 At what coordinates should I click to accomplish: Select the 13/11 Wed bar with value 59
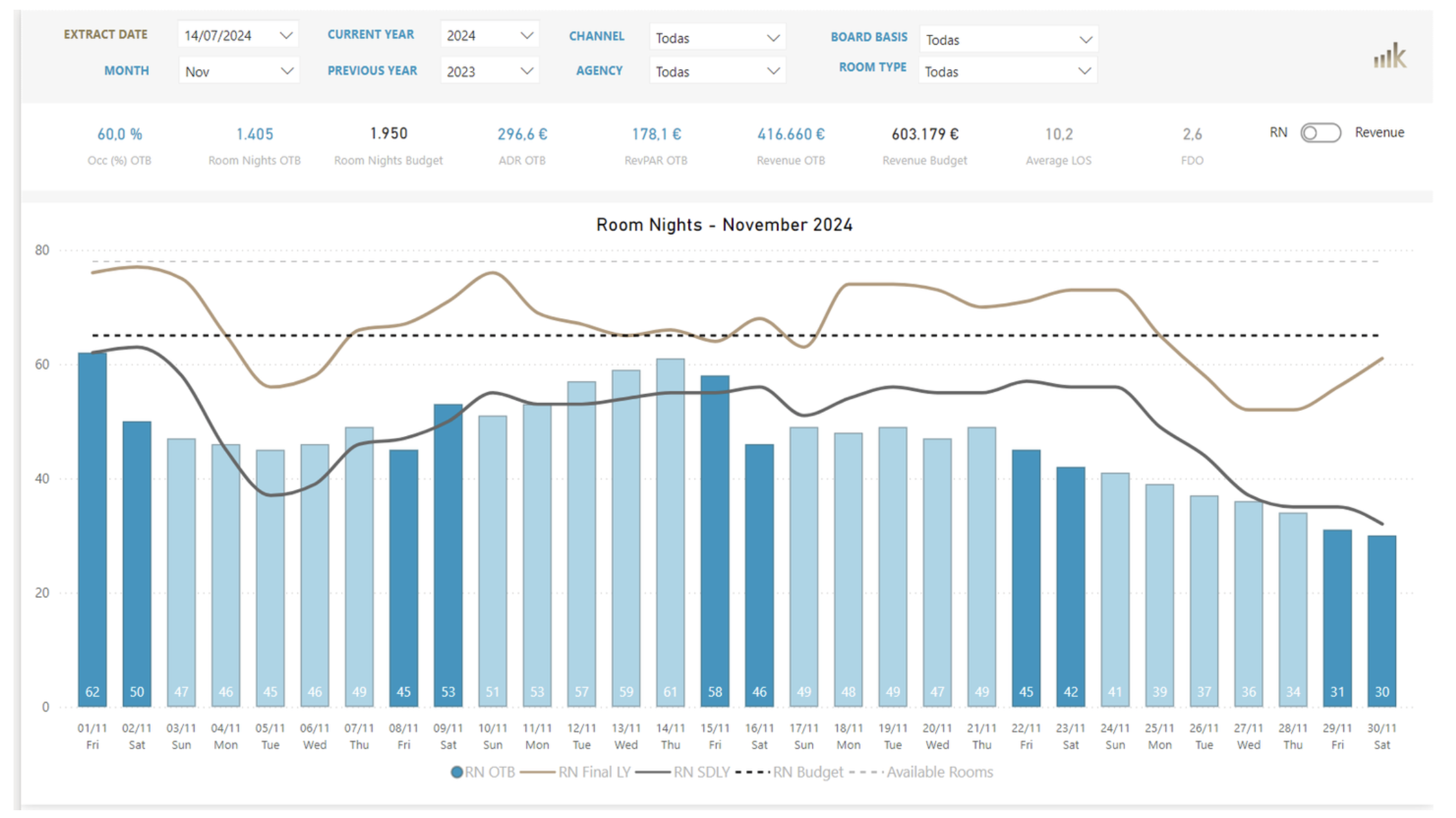626,539
